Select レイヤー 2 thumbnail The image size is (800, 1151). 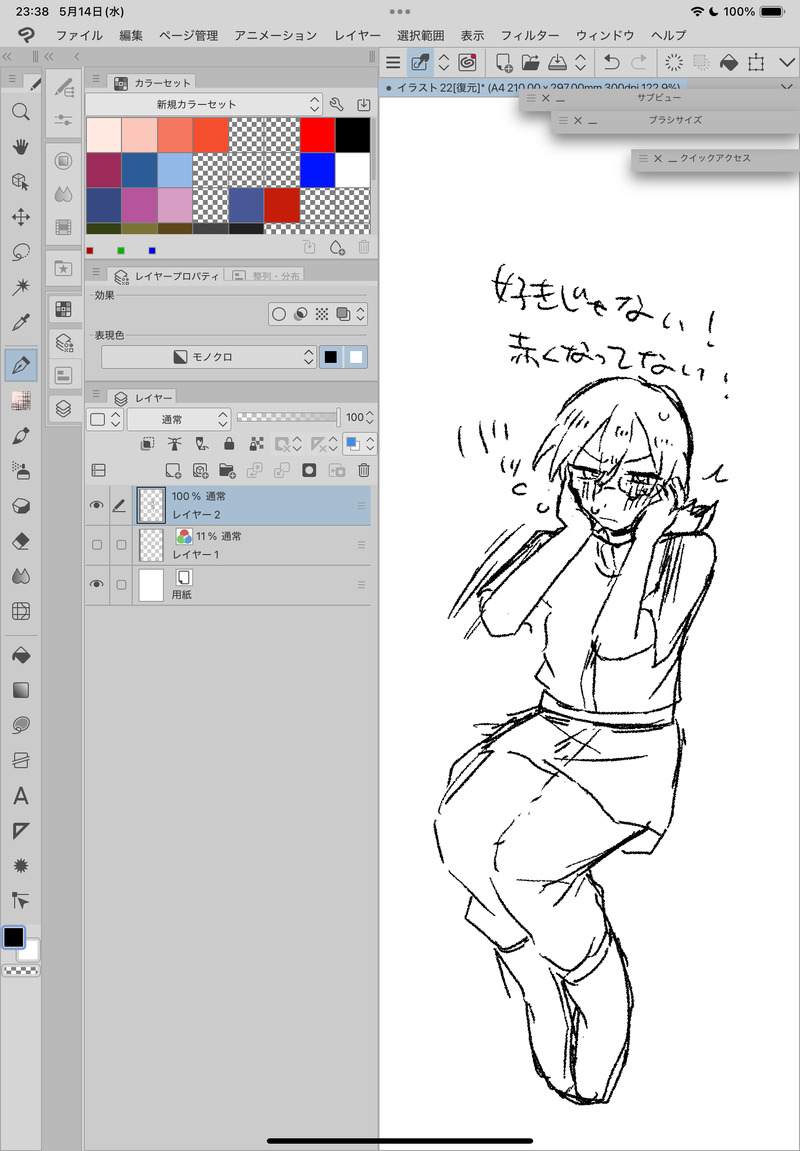[151, 505]
